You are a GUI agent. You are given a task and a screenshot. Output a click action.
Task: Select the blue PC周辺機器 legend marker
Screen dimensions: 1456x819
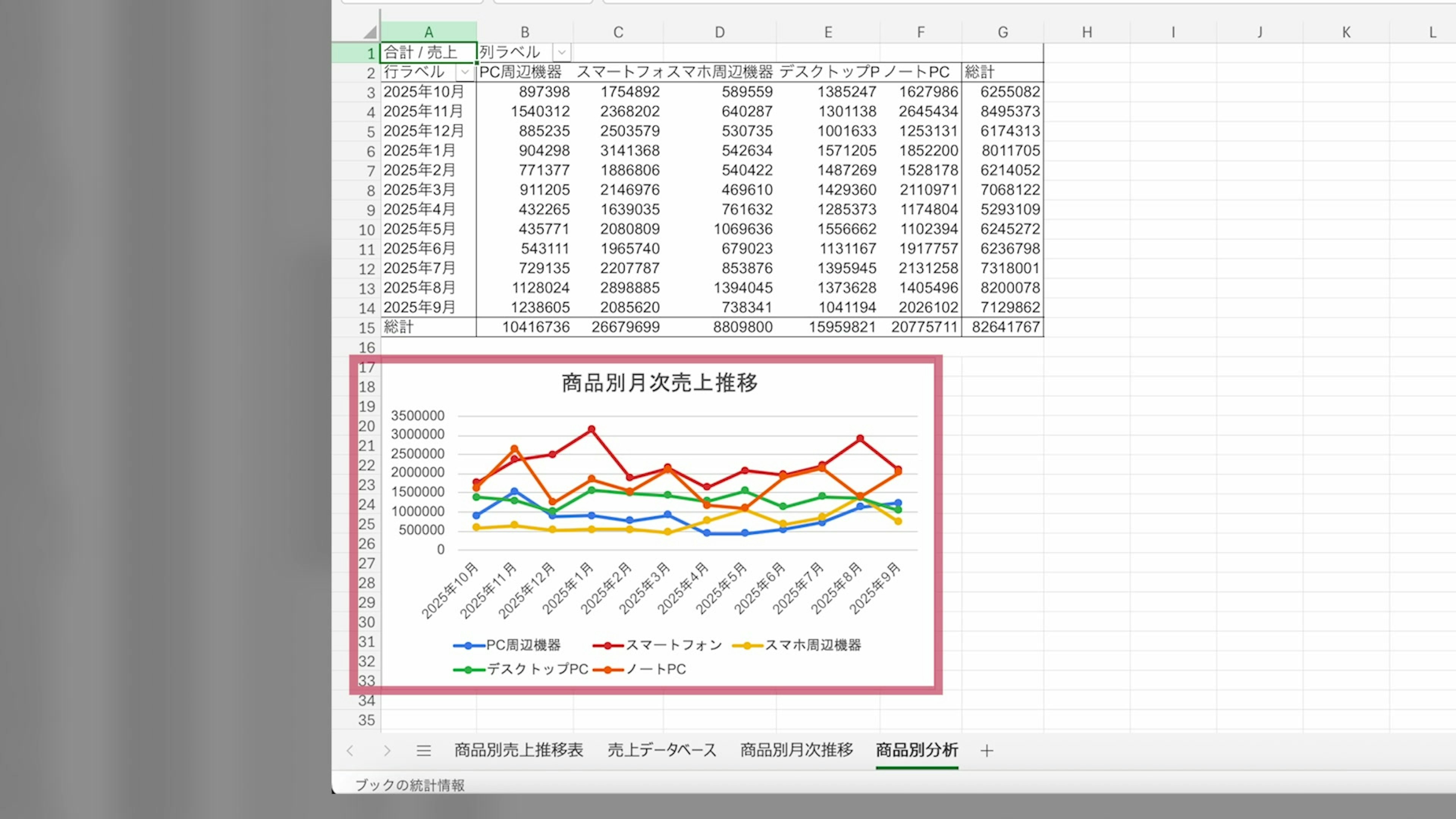pyautogui.click(x=468, y=645)
